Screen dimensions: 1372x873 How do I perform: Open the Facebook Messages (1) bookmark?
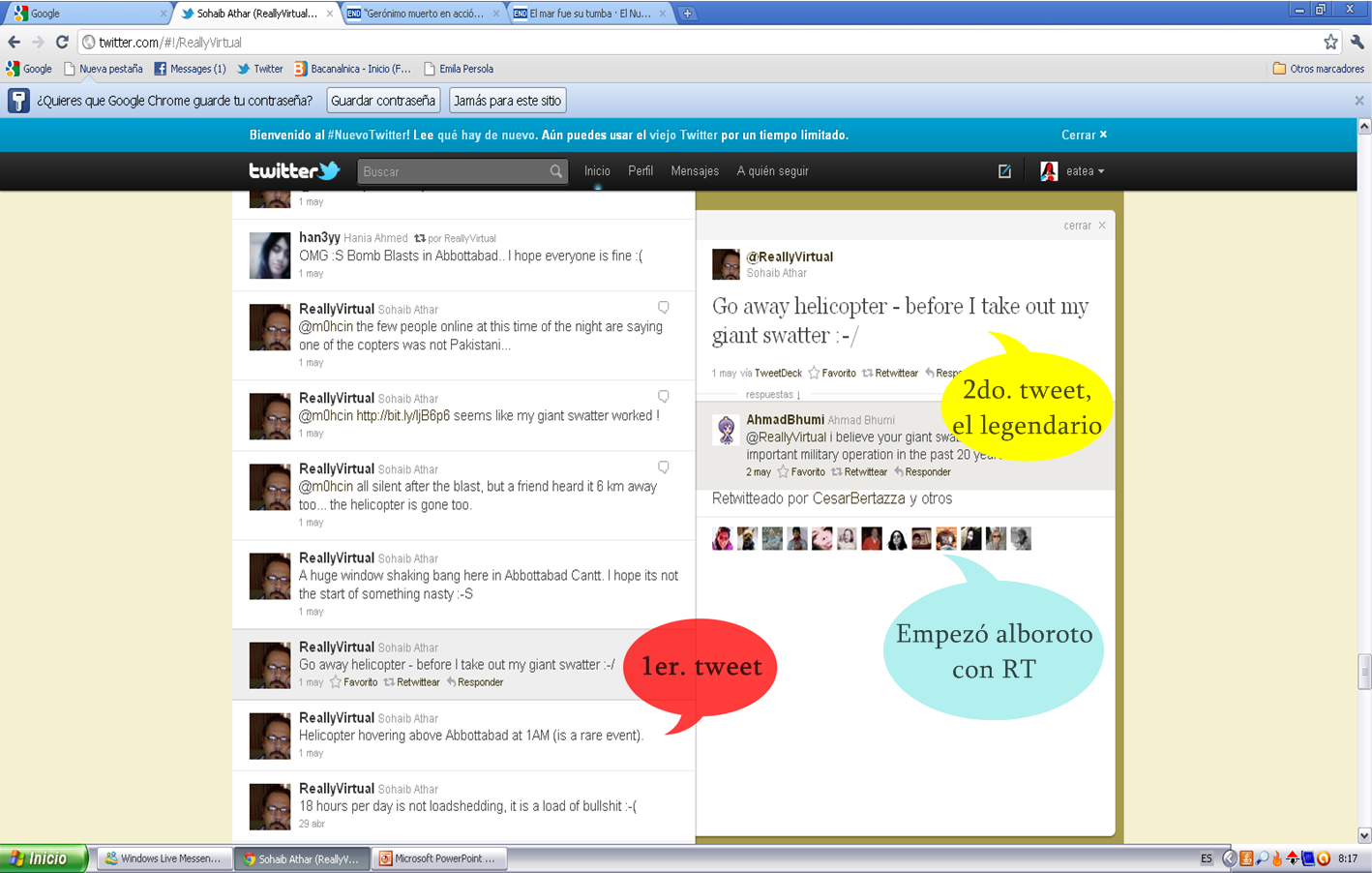click(190, 69)
